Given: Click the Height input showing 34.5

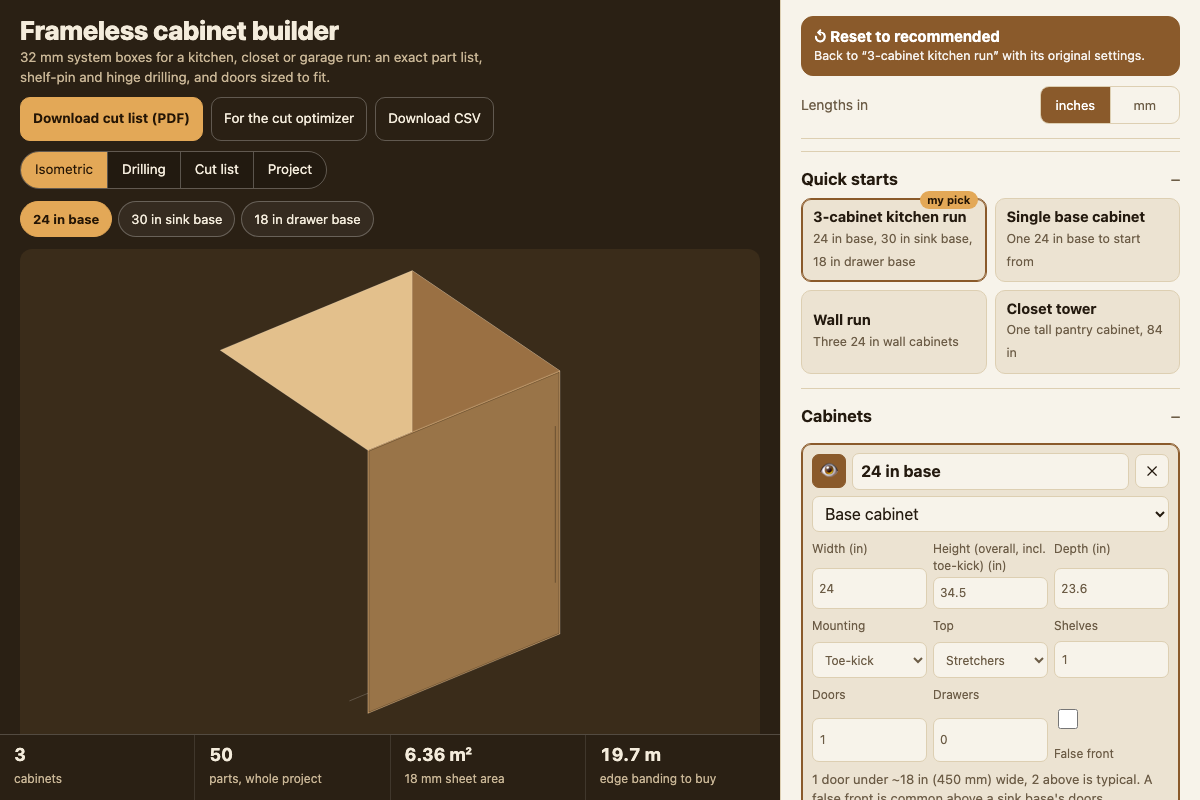Looking at the screenshot, I should point(990,593).
